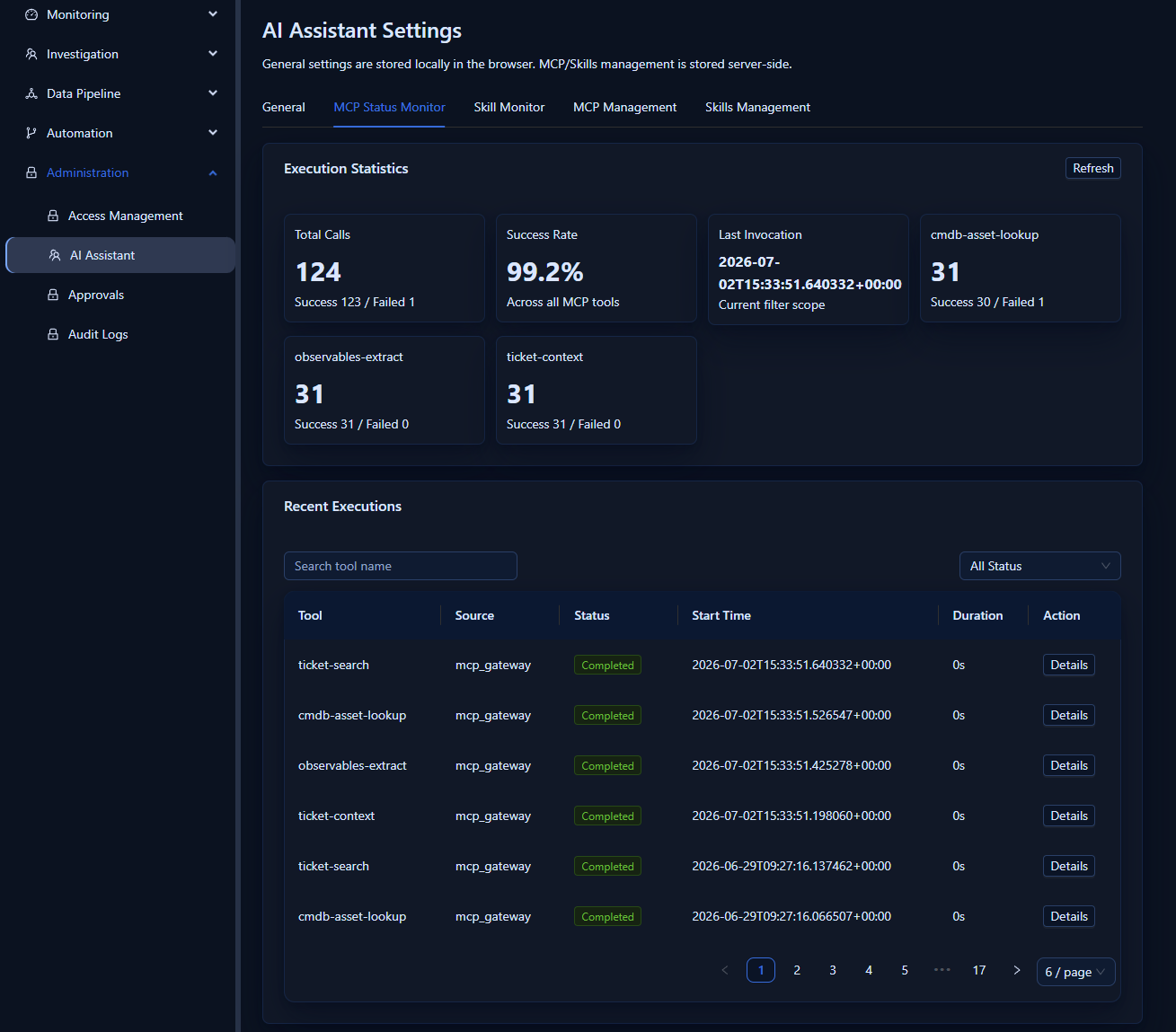Click the Automation branch icon

31,133
